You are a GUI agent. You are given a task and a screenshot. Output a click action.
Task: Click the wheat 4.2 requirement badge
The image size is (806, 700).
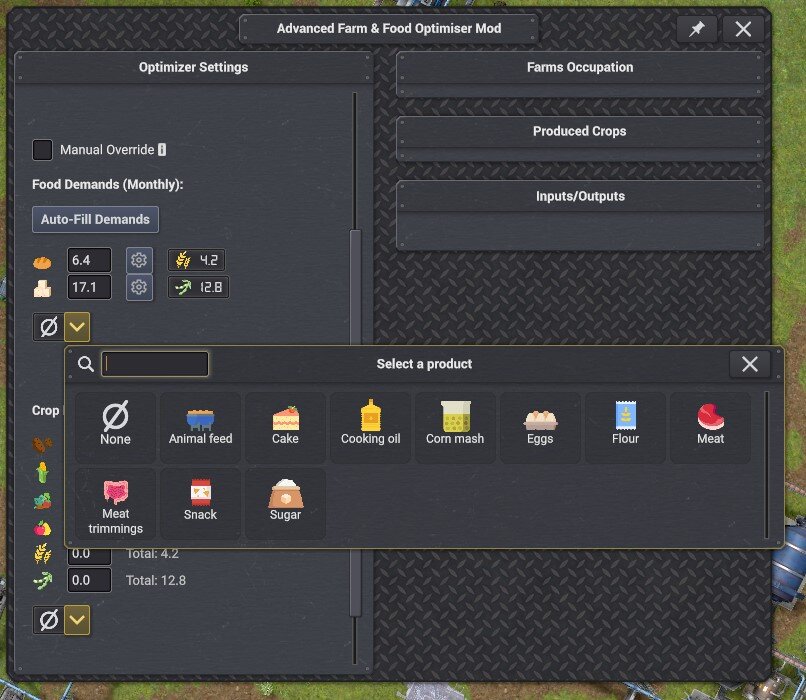pyautogui.click(x=196, y=260)
